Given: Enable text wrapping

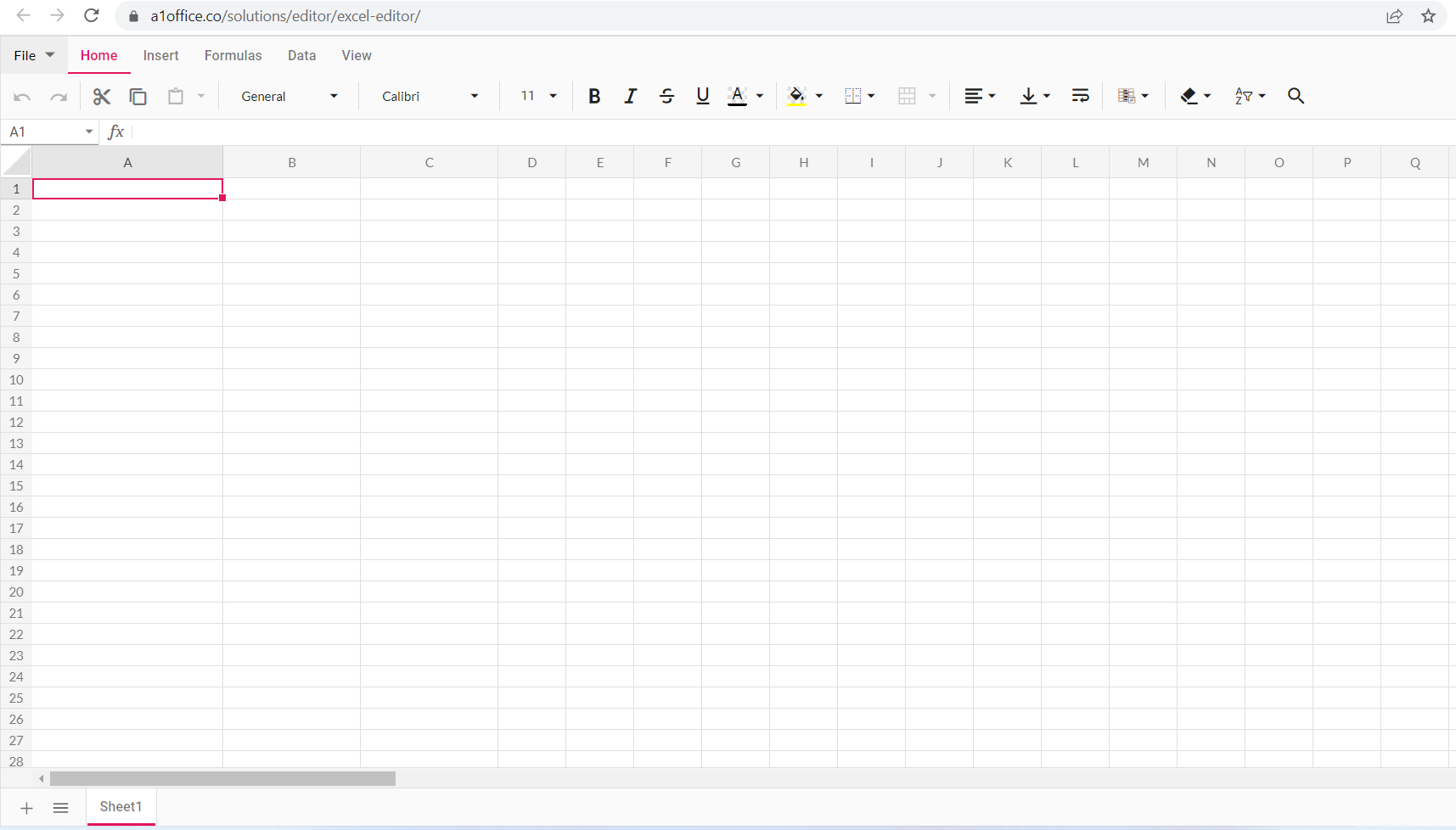Looking at the screenshot, I should (x=1079, y=96).
